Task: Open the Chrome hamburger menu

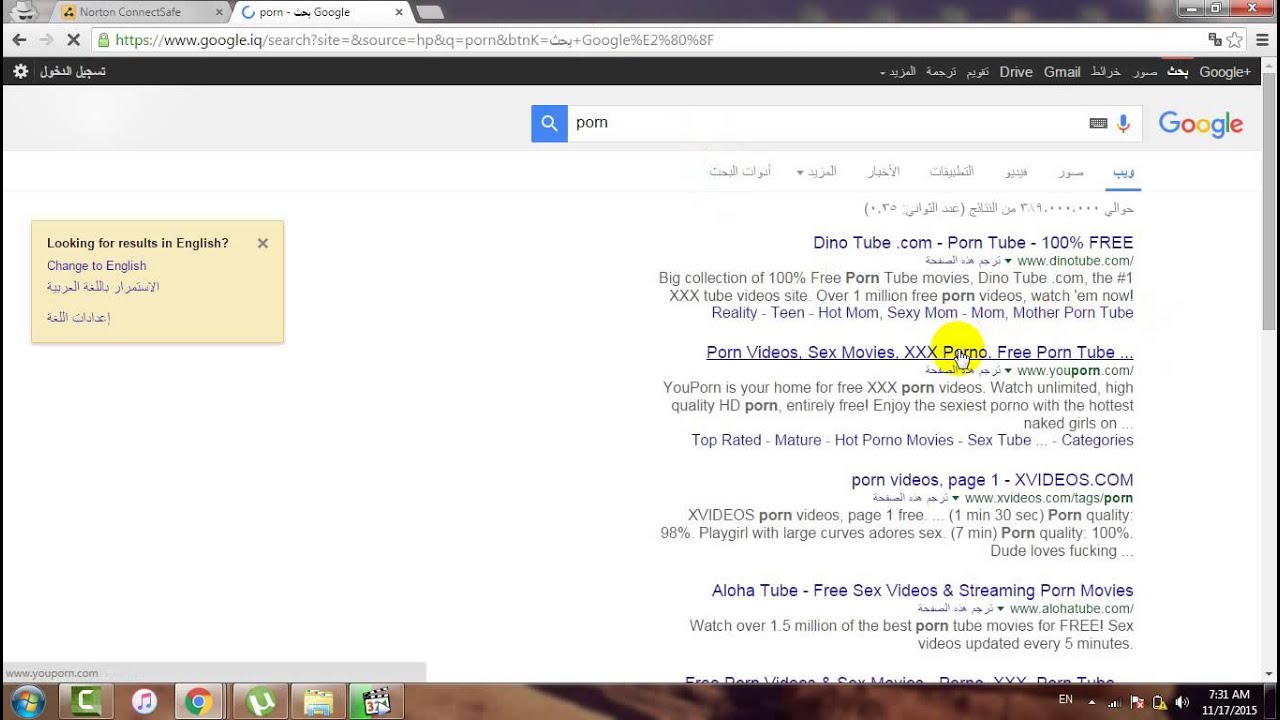Action: (1262, 40)
